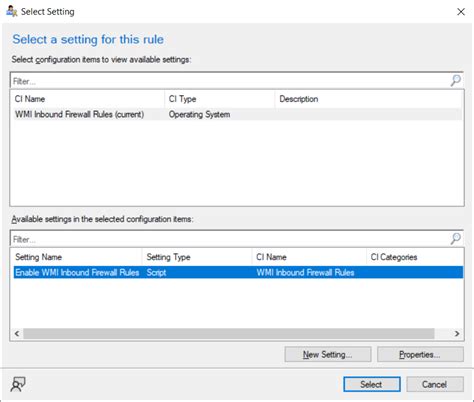Sort by CI Name column in the settings list
This screenshot has height=402, width=474.
point(309,257)
